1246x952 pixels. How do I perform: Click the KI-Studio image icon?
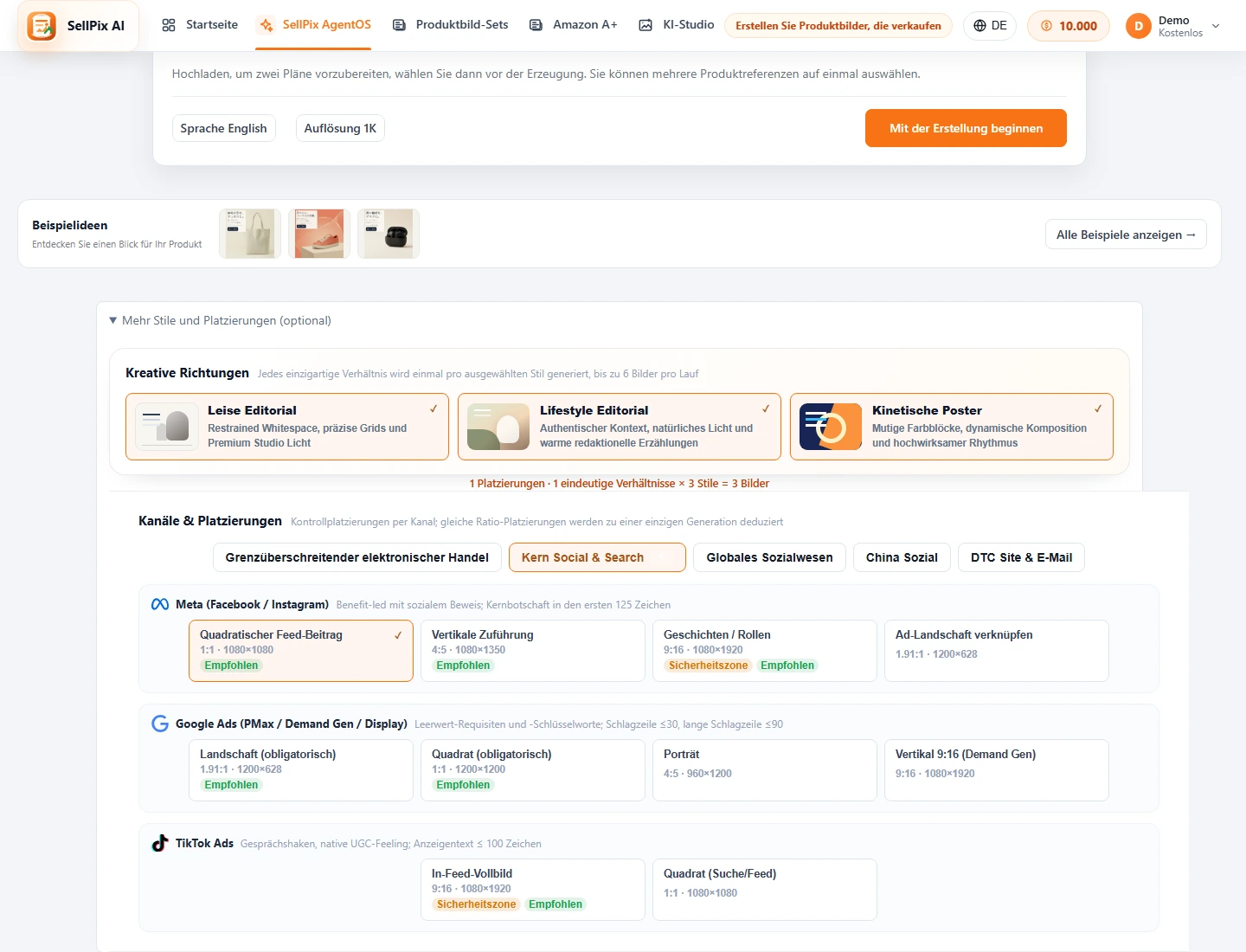point(645,25)
